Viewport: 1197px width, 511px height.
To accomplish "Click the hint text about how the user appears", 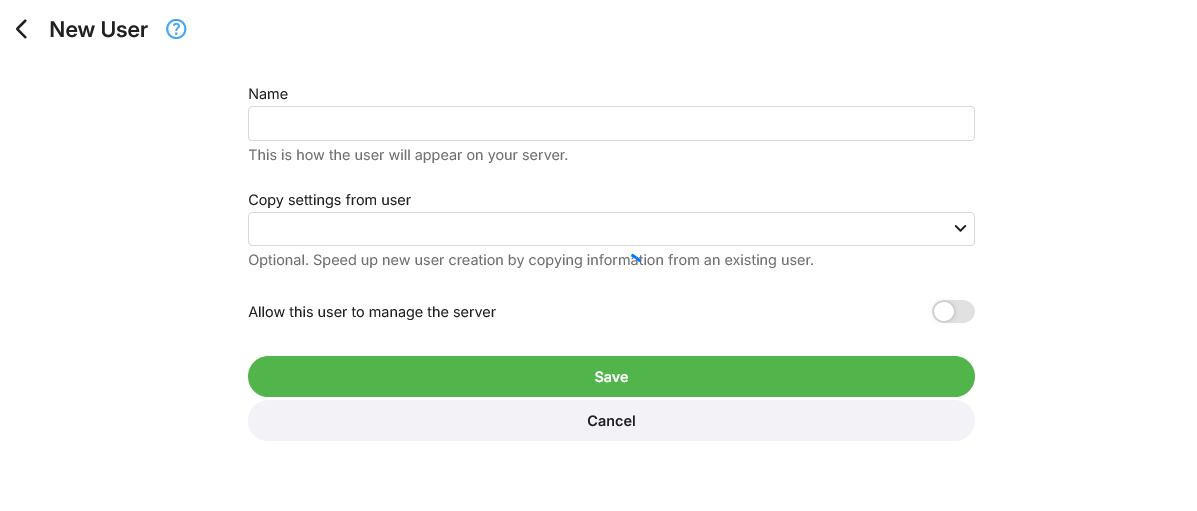I will coord(408,155).
